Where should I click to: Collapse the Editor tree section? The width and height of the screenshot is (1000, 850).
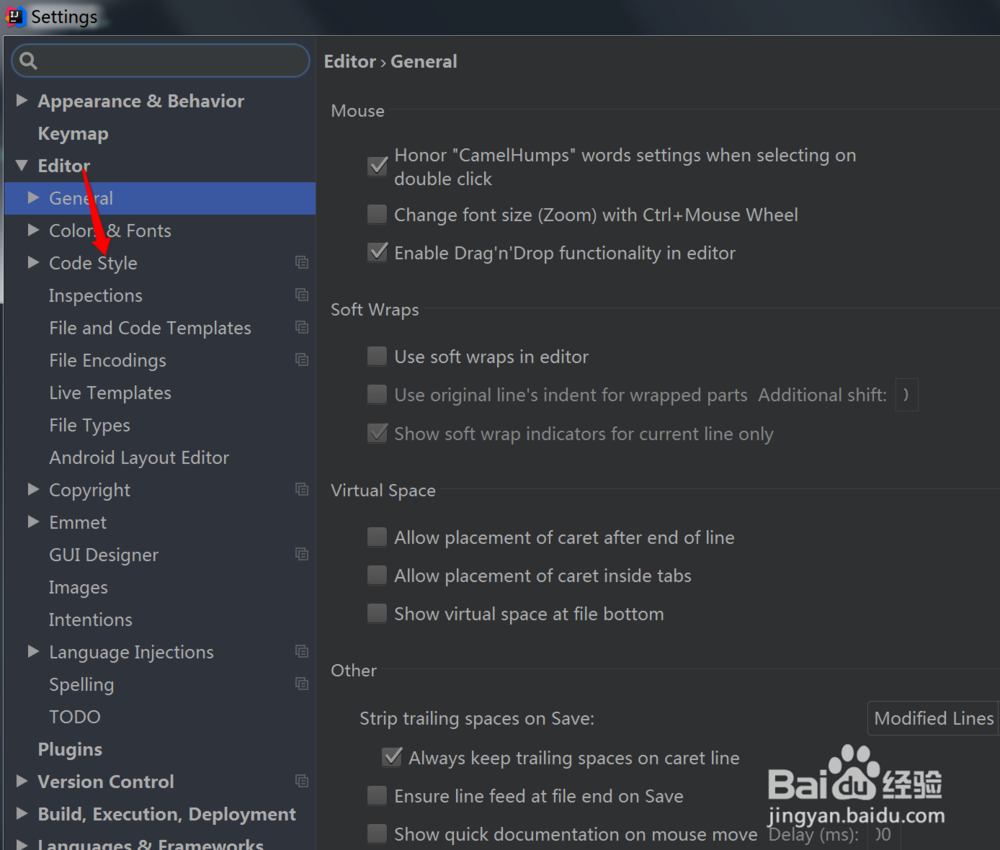pos(22,165)
